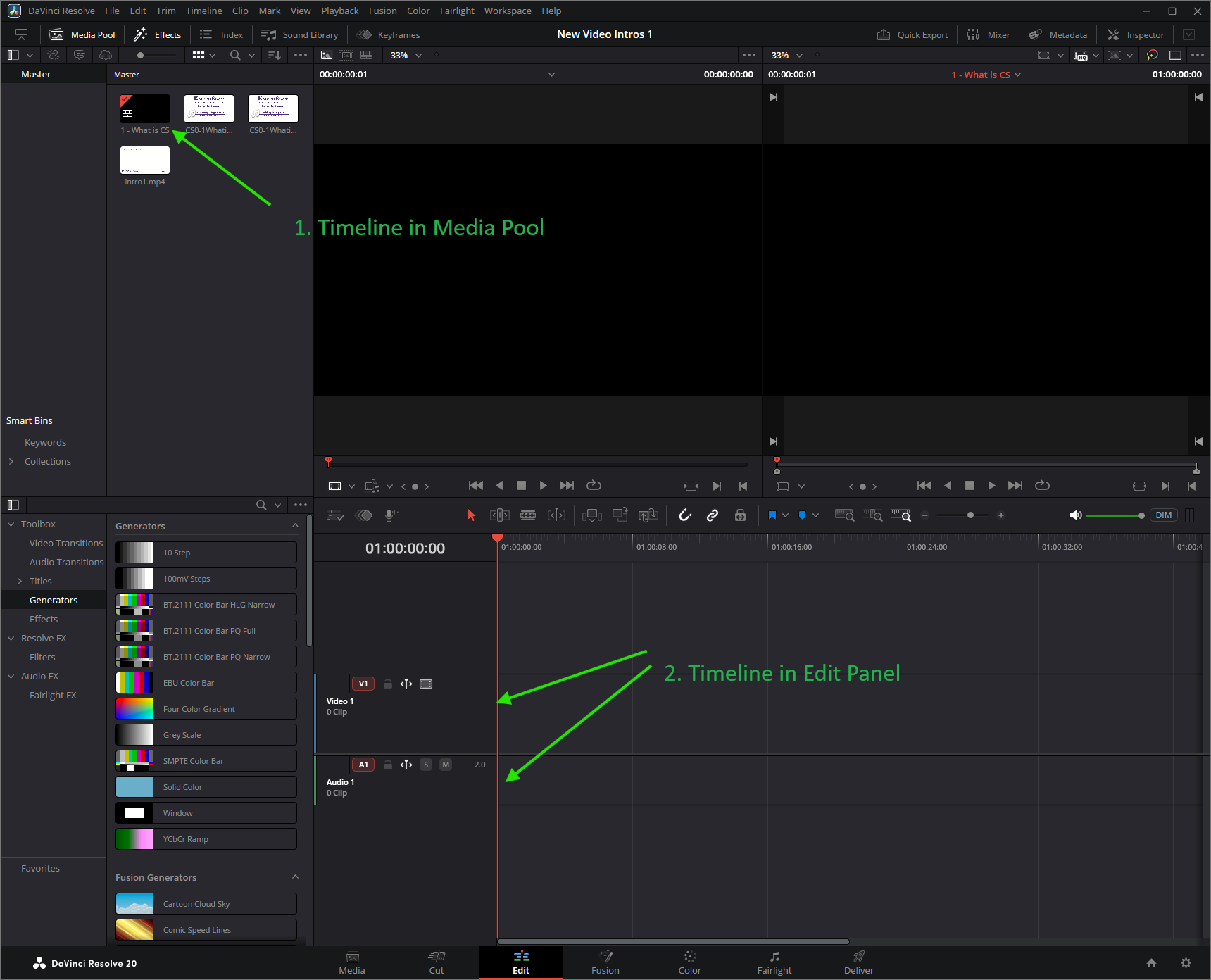The width and height of the screenshot is (1211, 980).
Task: Toggle Linked Selection chain icon
Action: pyautogui.click(x=713, y=515)
